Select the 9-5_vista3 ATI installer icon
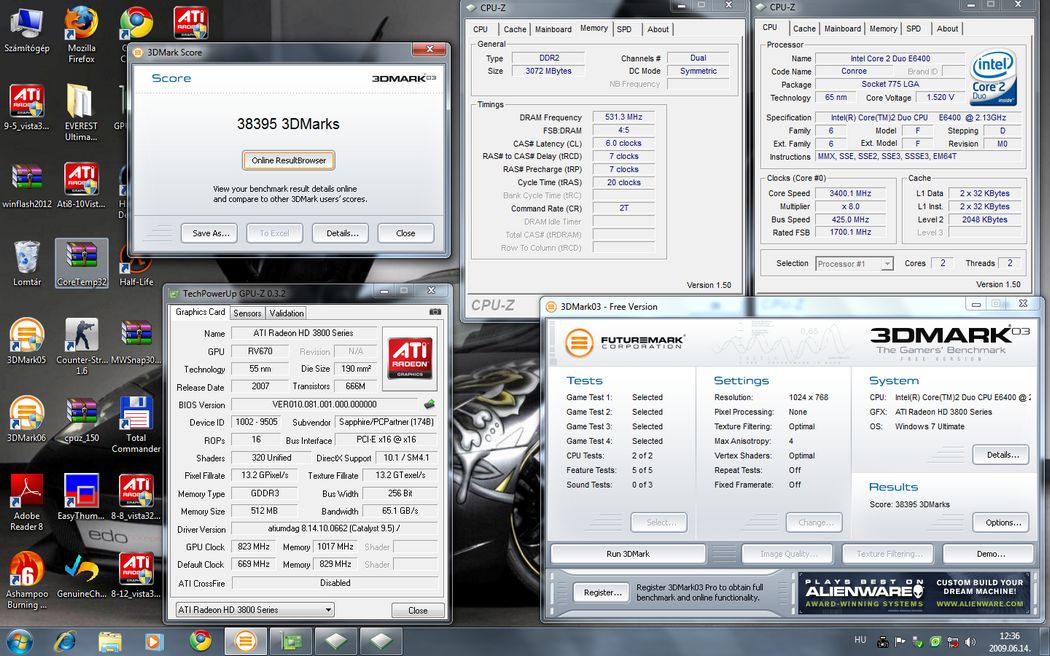Viewport: 1050px width, 656px height. (x=27, y=108)
